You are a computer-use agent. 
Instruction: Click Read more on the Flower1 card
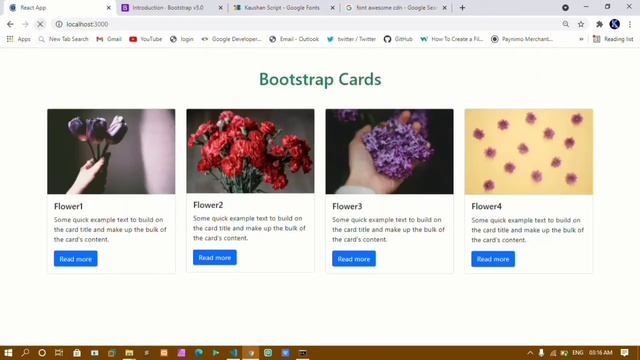pyautogui.click(x=76, y=259)
